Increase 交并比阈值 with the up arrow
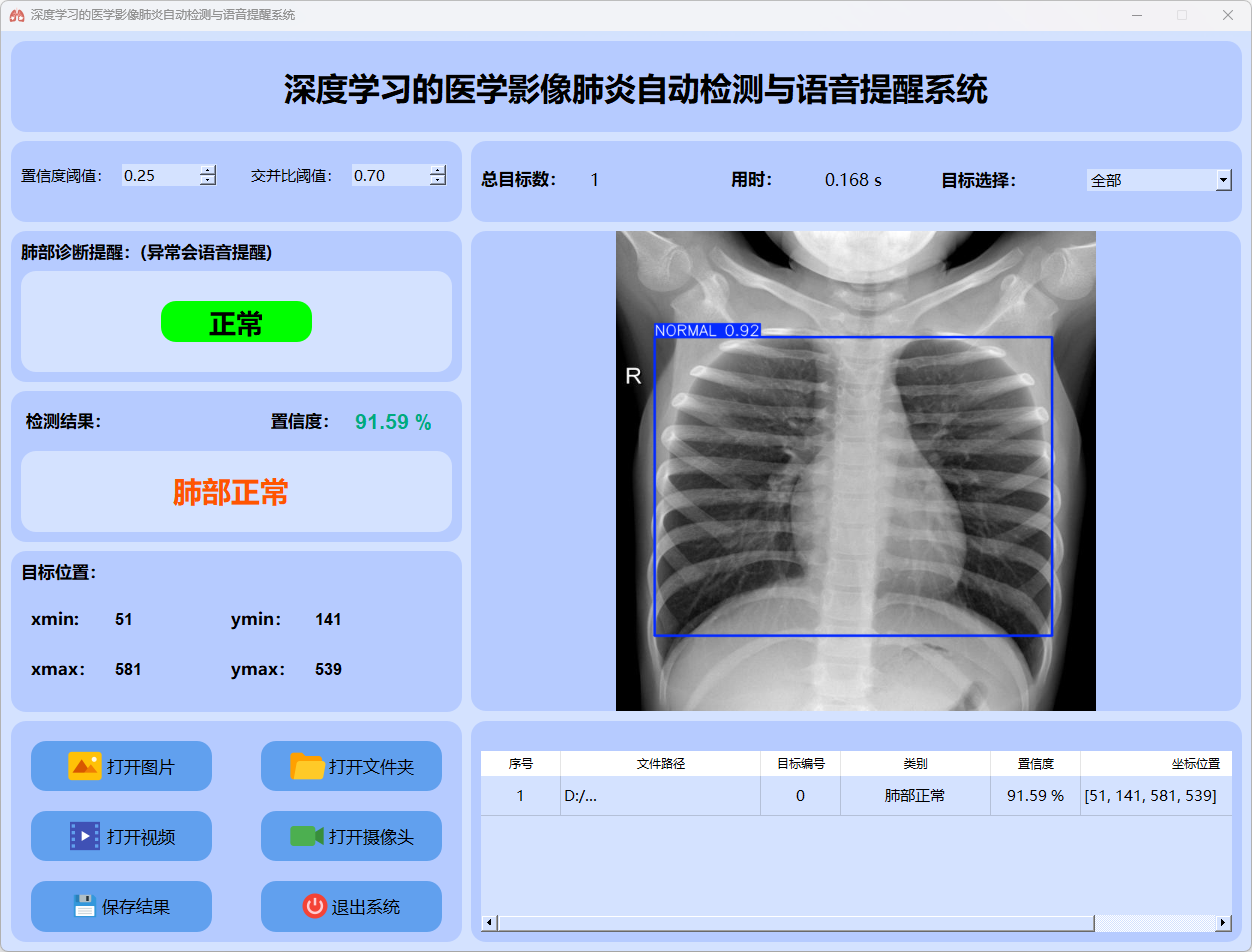 pos(438,170)
